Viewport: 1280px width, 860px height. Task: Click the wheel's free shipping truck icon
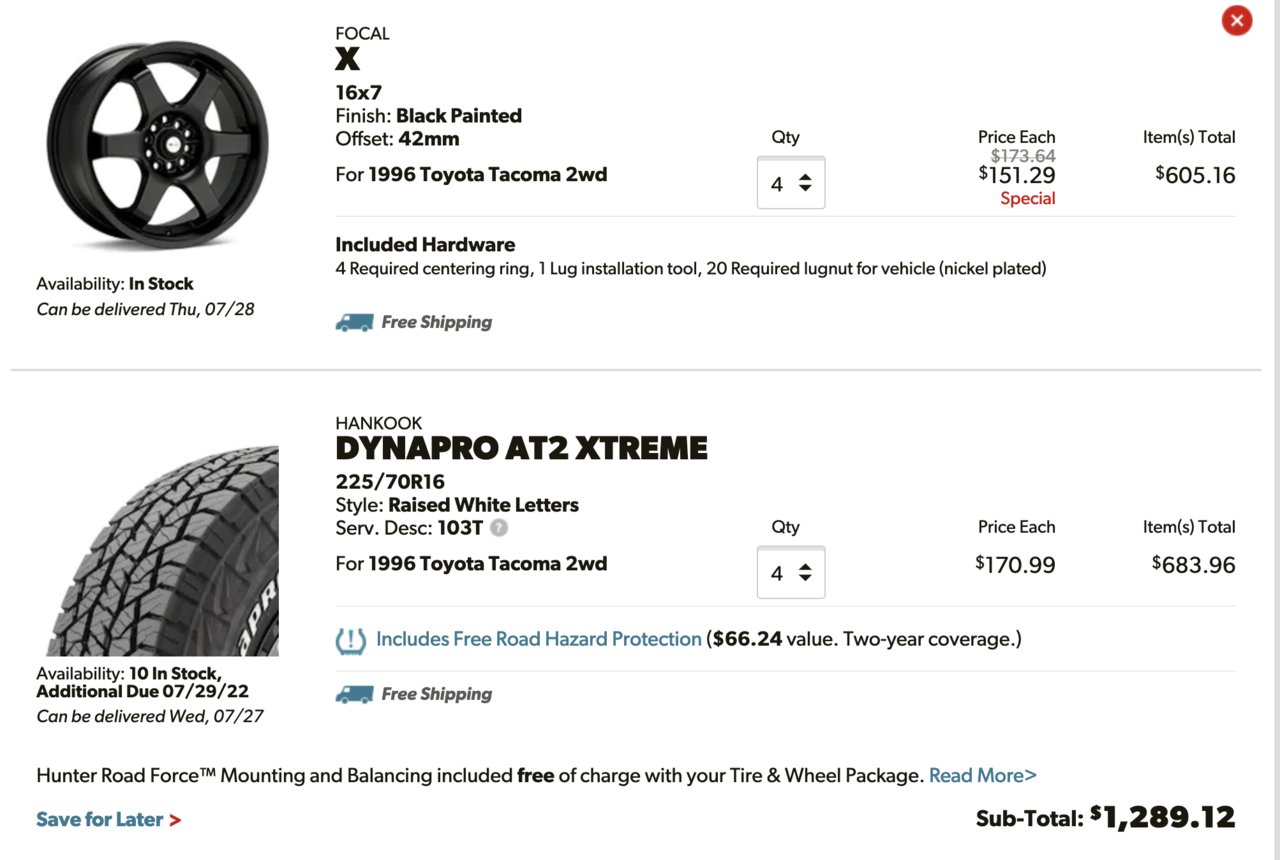click(354, 323)
